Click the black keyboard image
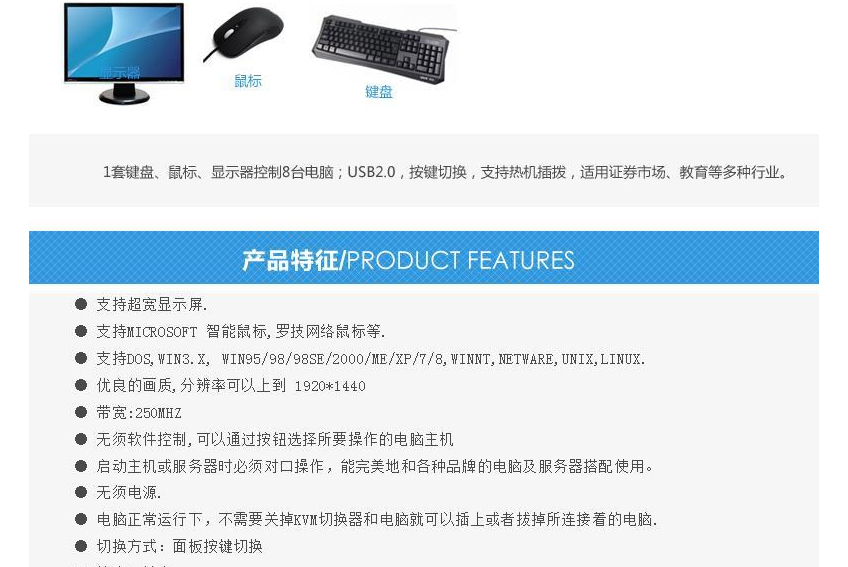The height and width of the screenshot is (567, 848). point(385,48)
